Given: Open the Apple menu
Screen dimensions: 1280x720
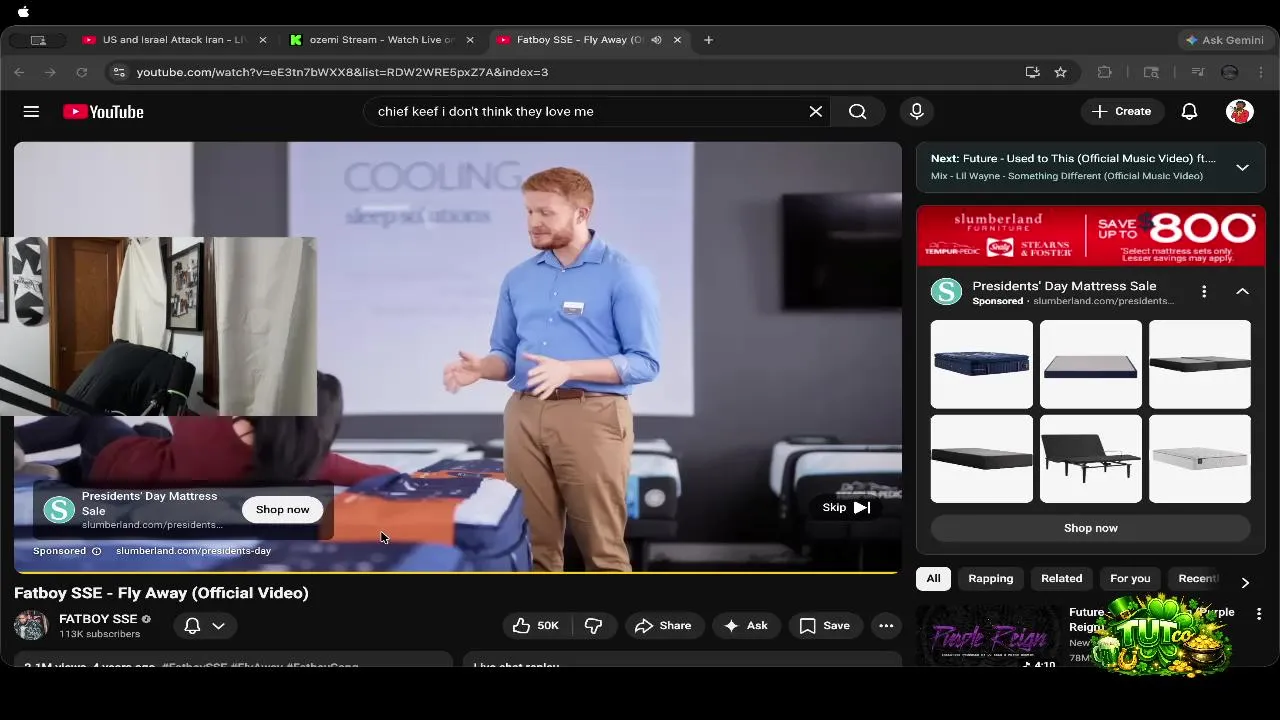Looking at the screenshot, I should tap(23, 12).
